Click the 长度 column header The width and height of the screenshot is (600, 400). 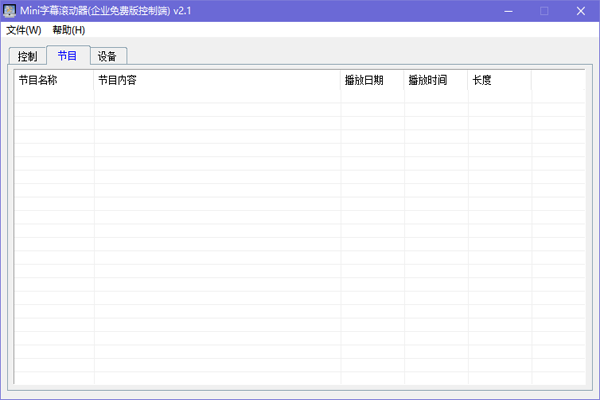click(x=499, y=80)
